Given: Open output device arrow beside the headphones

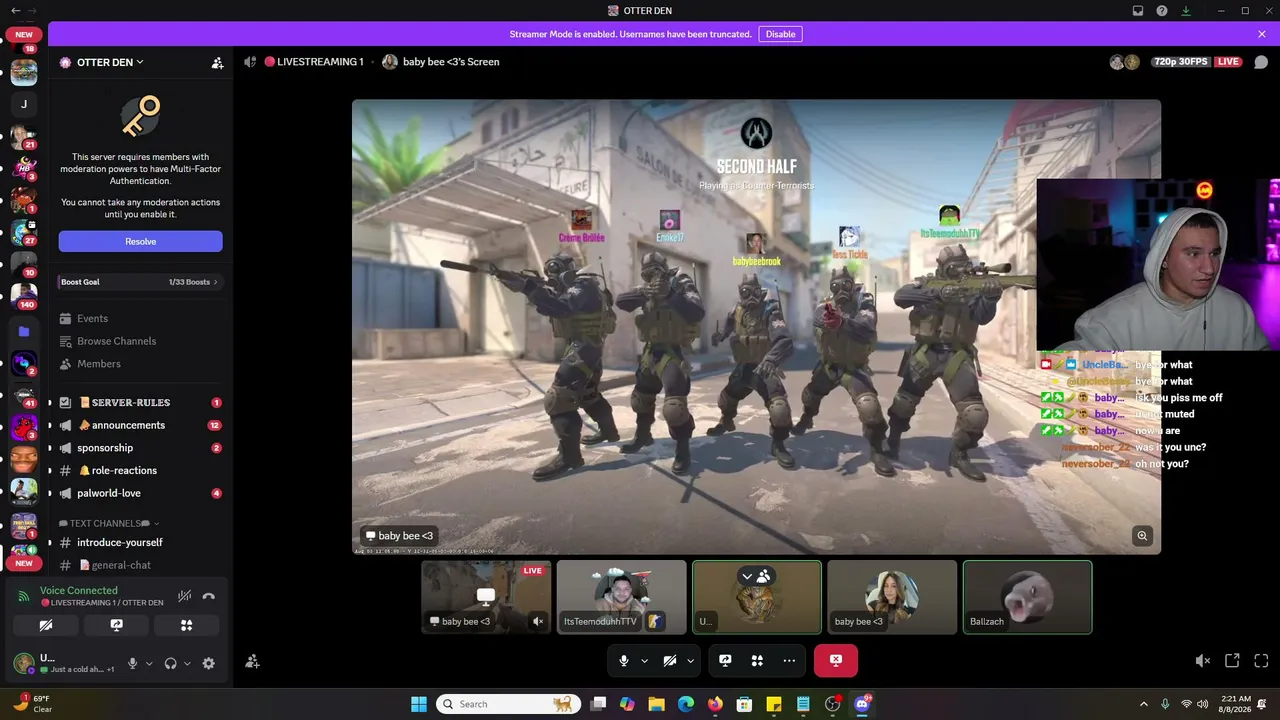Looking at the screenshot, I should coord(187,663).
